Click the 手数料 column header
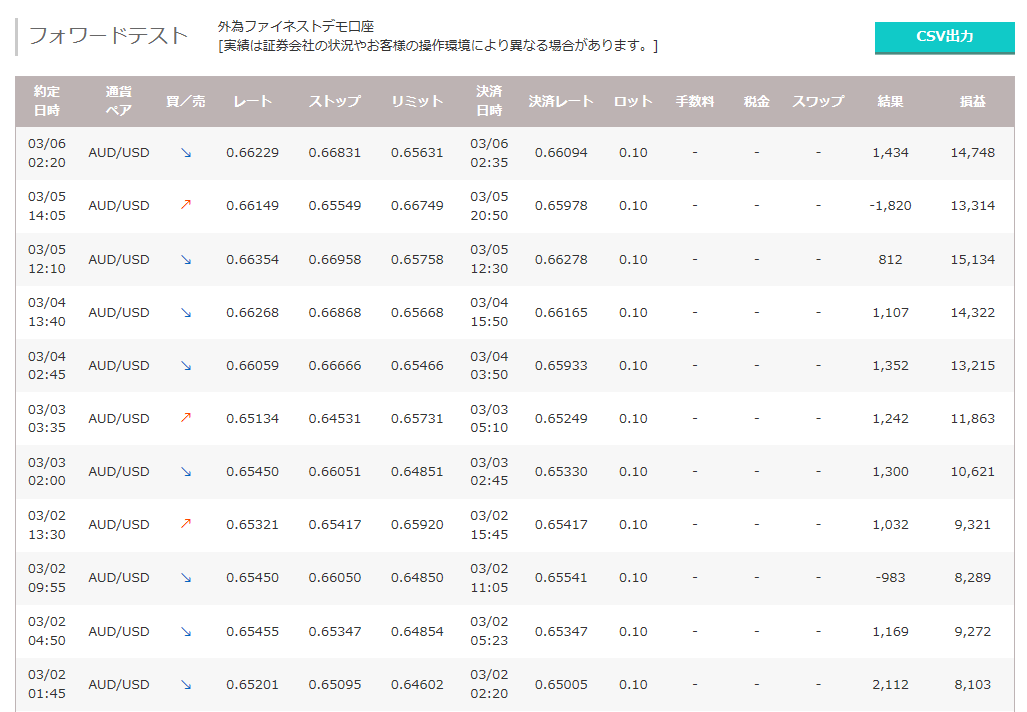The height and width of the screenshot is (712, 1027). pos(695,102)
